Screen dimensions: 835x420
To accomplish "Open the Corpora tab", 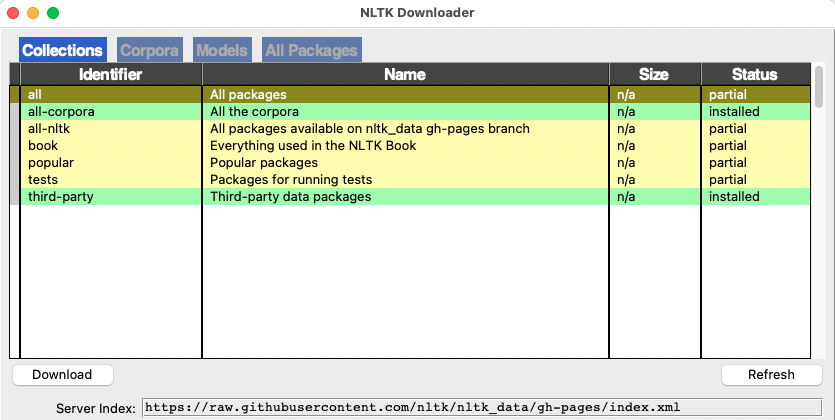I will [150, 50].
